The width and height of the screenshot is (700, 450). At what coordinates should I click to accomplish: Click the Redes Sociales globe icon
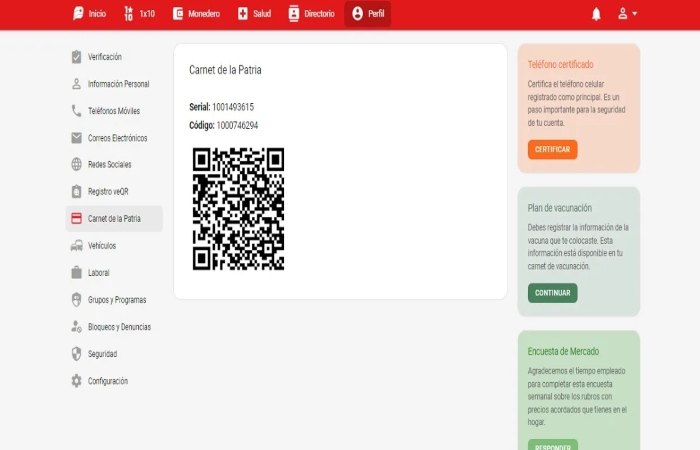click(x=76, y=164)
